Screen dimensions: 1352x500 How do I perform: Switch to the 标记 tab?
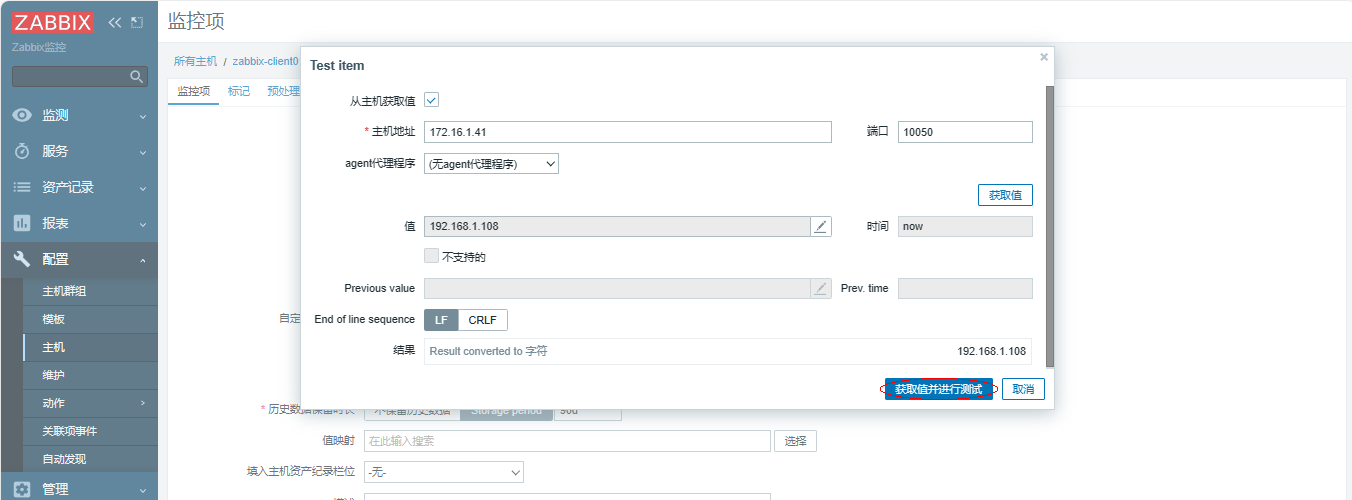[239, 91]
